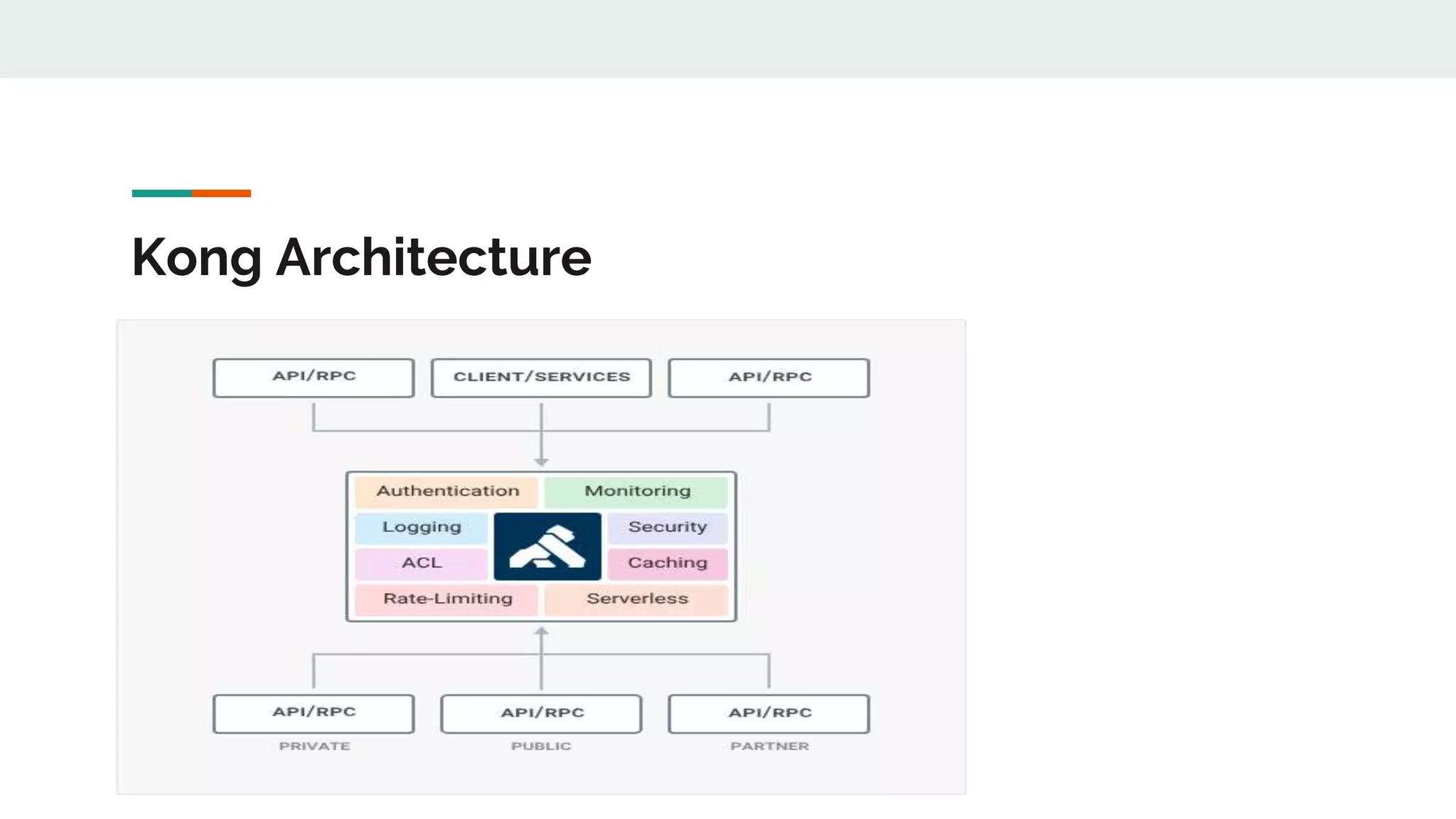Select the top-right API/RPC box
The width and height of the screenshot is (1456, 819).
coord(769,378)
